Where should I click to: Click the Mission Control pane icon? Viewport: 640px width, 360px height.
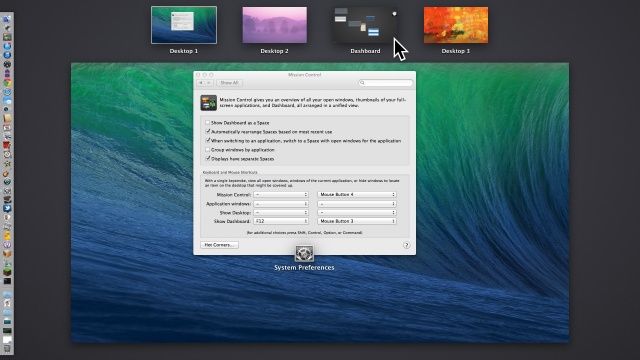pos(209,102)
